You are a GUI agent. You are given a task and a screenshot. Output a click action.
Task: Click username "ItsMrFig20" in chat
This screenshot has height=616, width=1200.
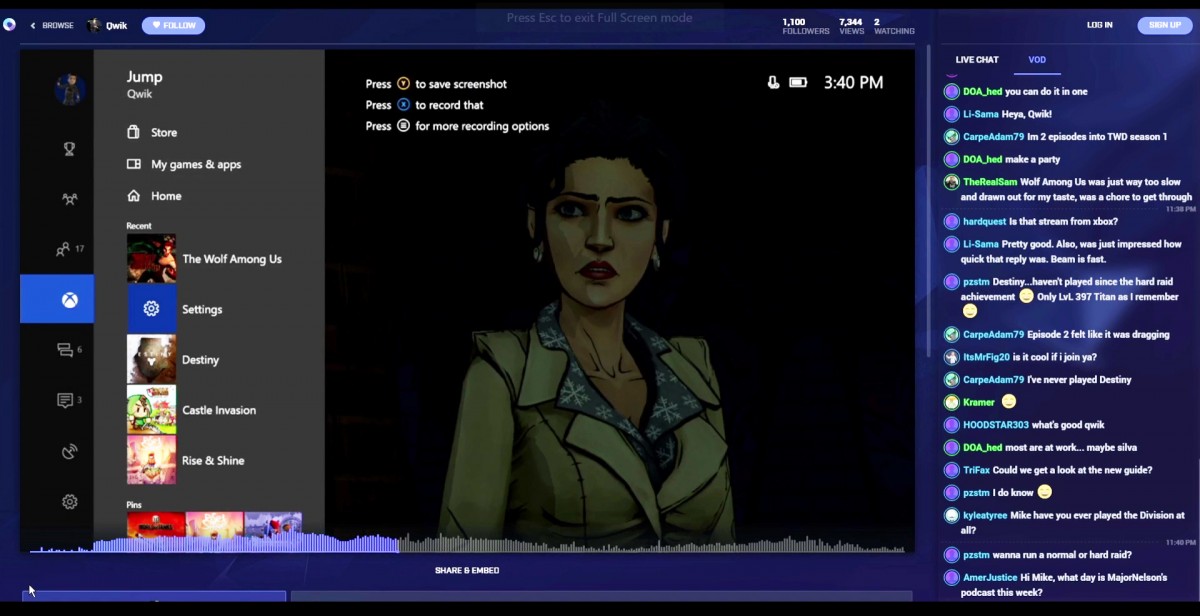[x=986, y=357]
